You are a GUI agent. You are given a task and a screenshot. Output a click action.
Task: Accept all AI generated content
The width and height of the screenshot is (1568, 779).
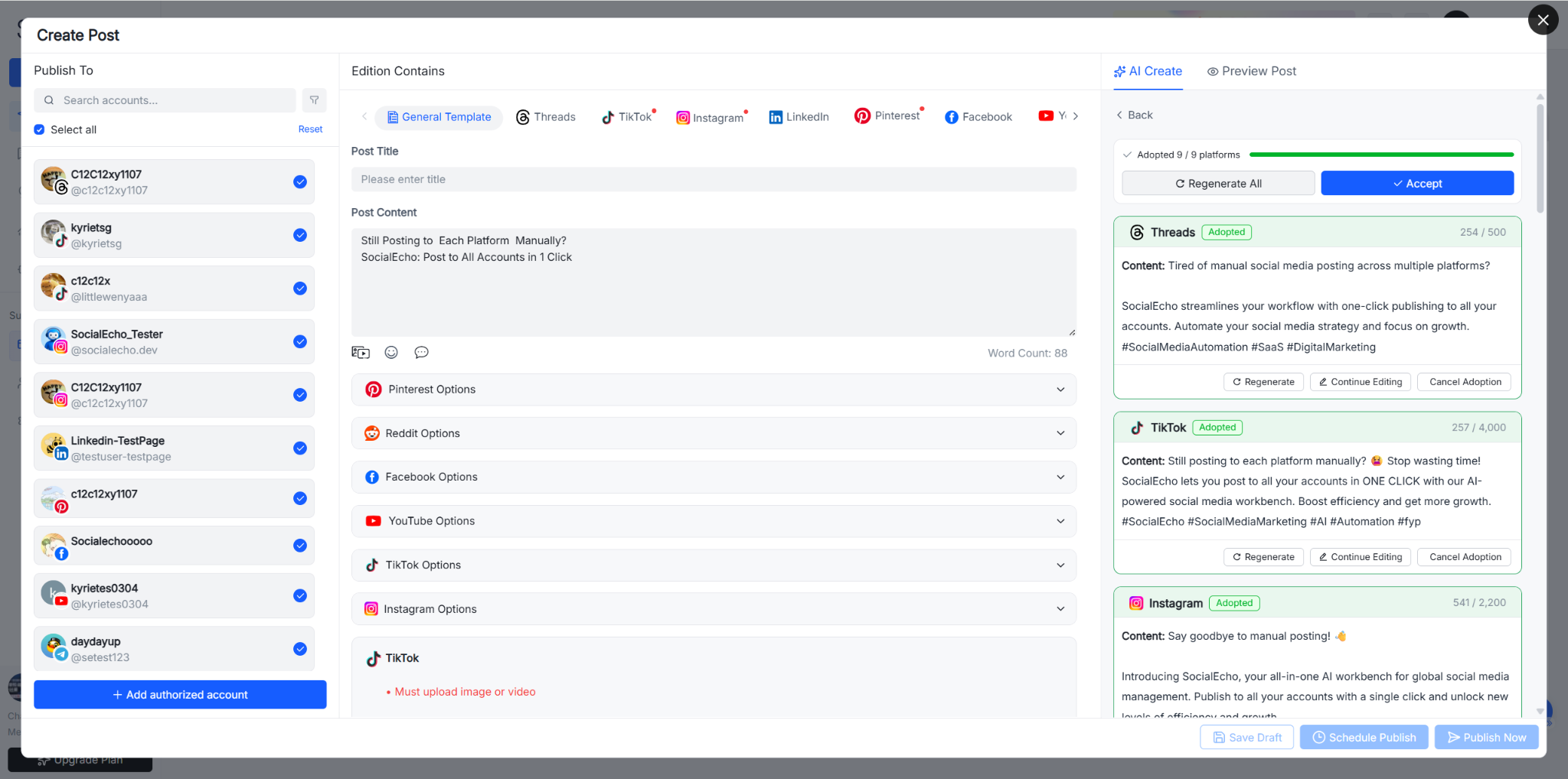coord(1417,184)
